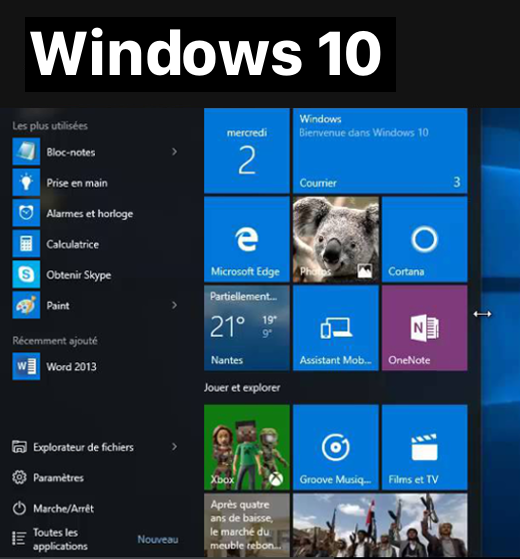Screen dimensions: 520x559
Task: Open the Courrier mail tile
Action: pyautogui.click(x=380, y=151)
